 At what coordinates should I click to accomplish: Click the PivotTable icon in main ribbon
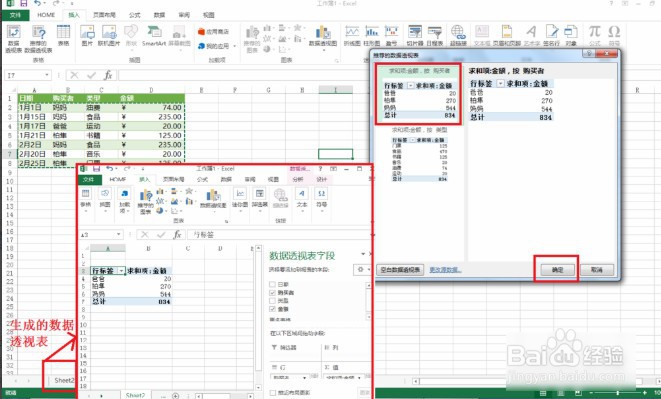tap(13, 38)
